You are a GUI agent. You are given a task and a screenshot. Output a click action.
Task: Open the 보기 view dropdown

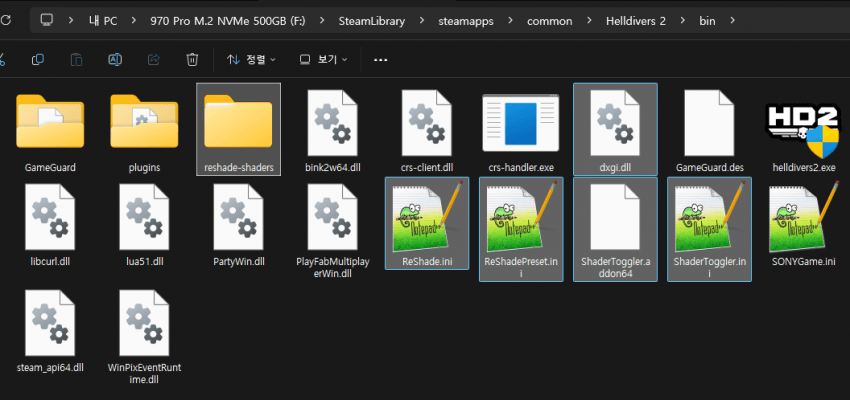[324, 59]
